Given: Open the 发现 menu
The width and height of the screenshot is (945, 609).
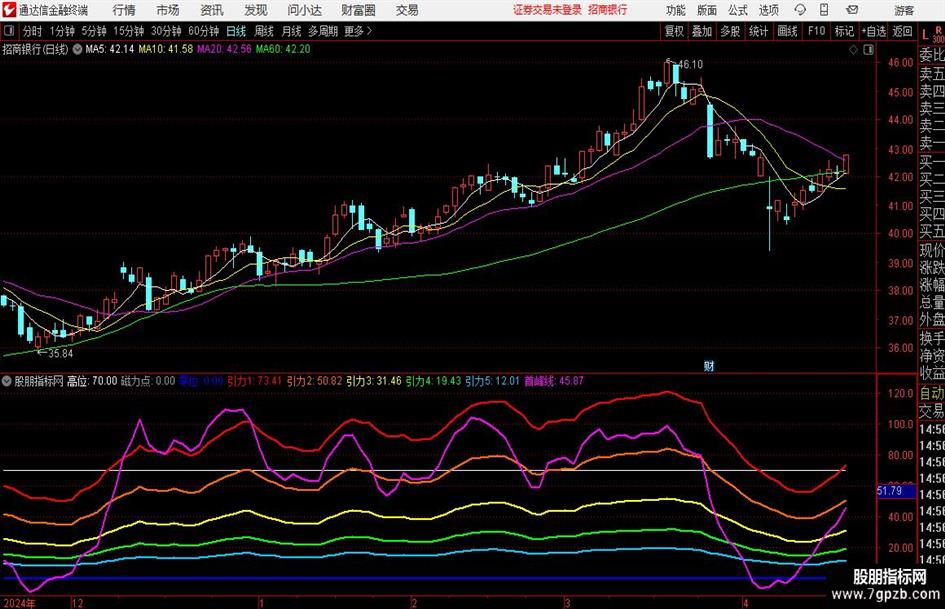Looking at the screenshot, I should click(x=256, y=10).
